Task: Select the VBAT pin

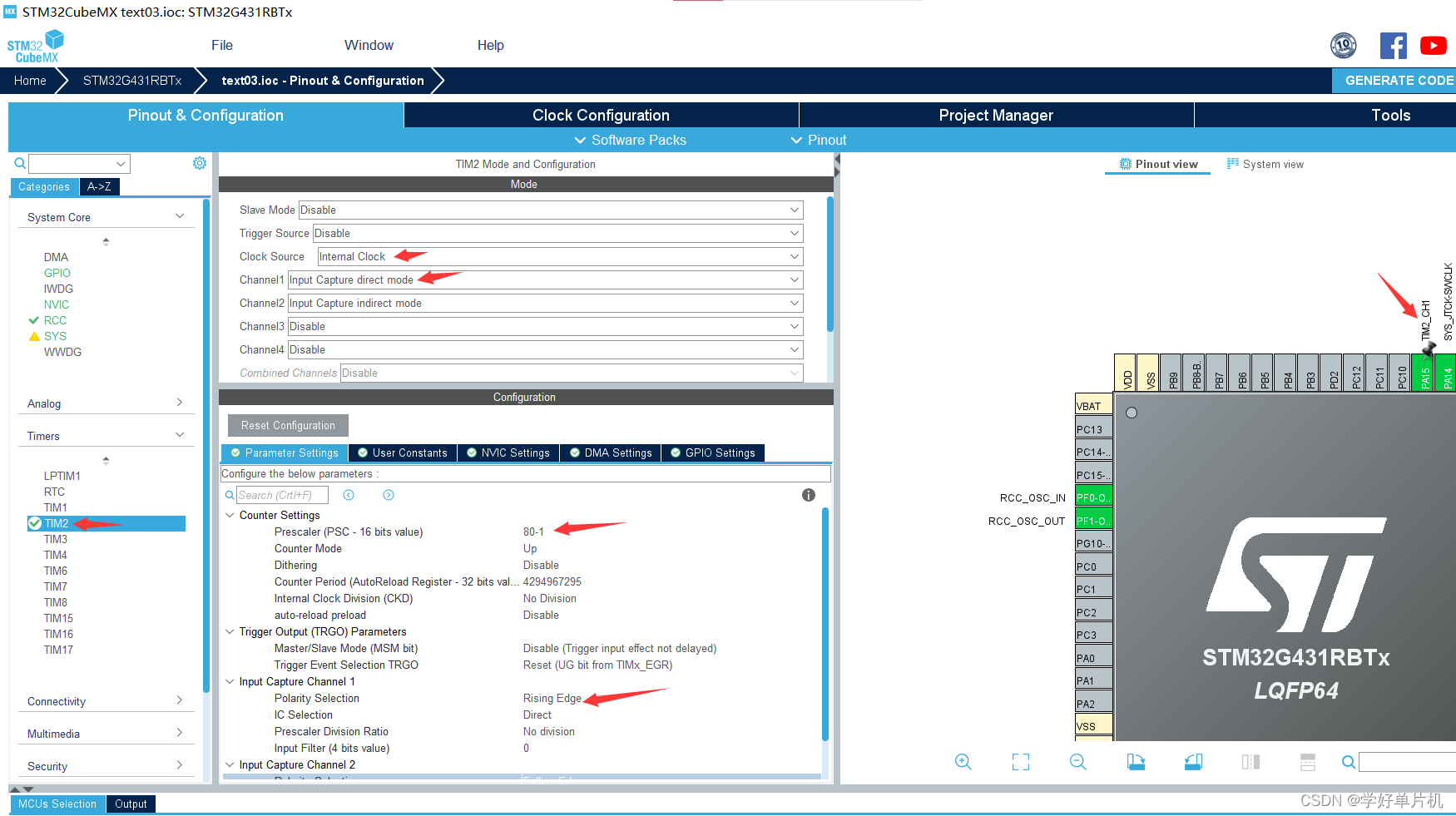Action: coord(1093,406)
